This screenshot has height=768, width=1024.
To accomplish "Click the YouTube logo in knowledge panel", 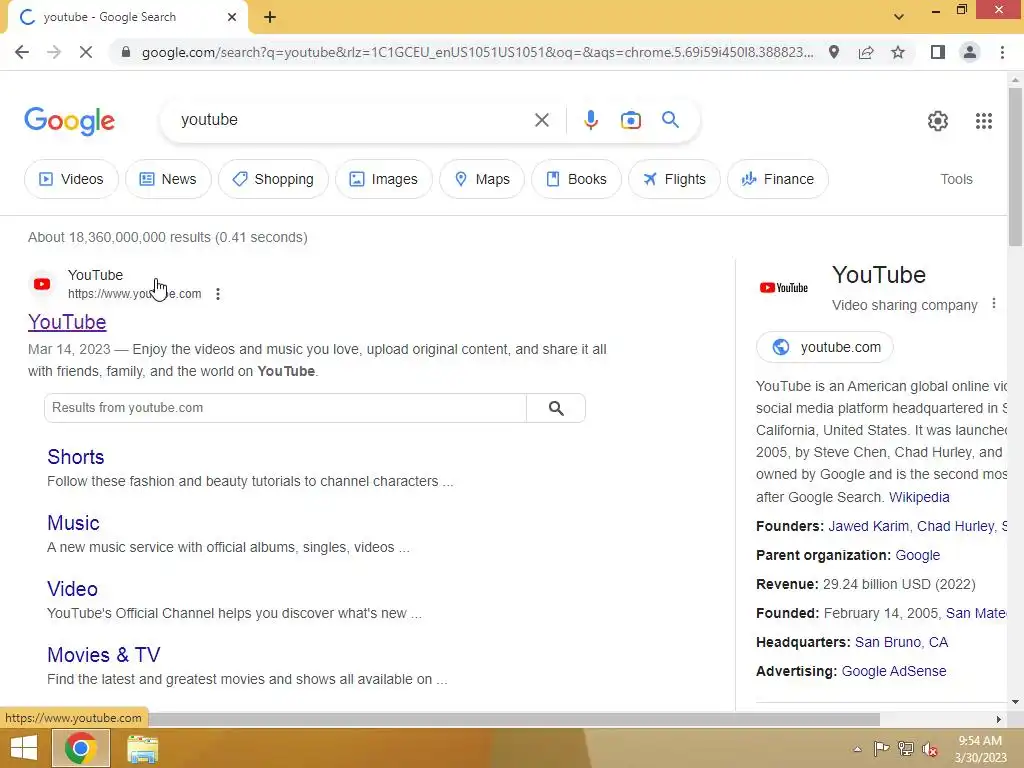I will point(784,287).
